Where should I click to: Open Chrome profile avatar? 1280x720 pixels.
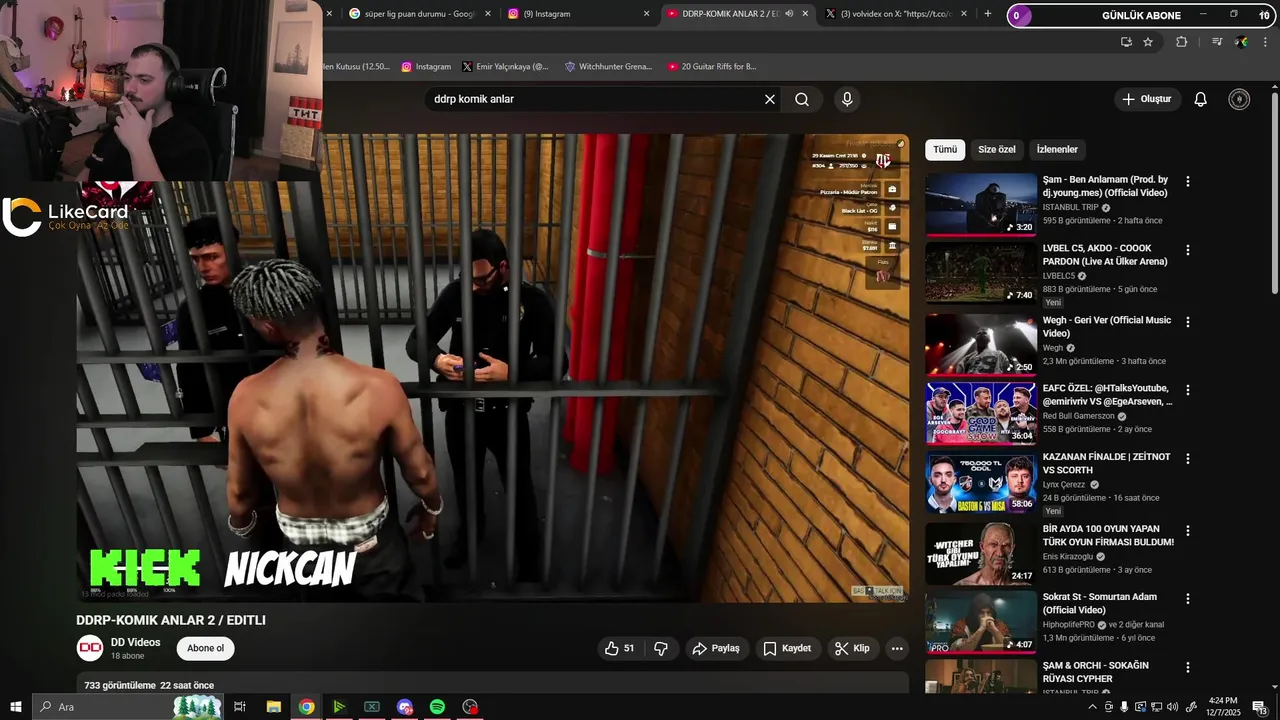tap(1241, 42)
